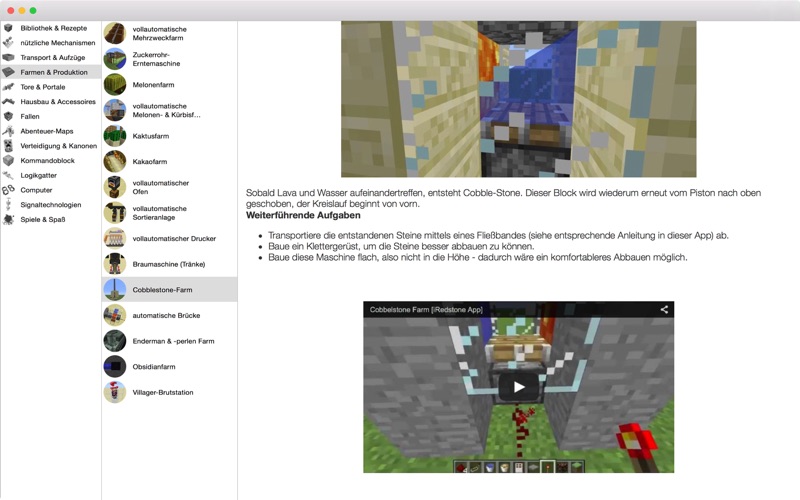Click the Farmen & Produktion category icon

(x=8, y=72)
